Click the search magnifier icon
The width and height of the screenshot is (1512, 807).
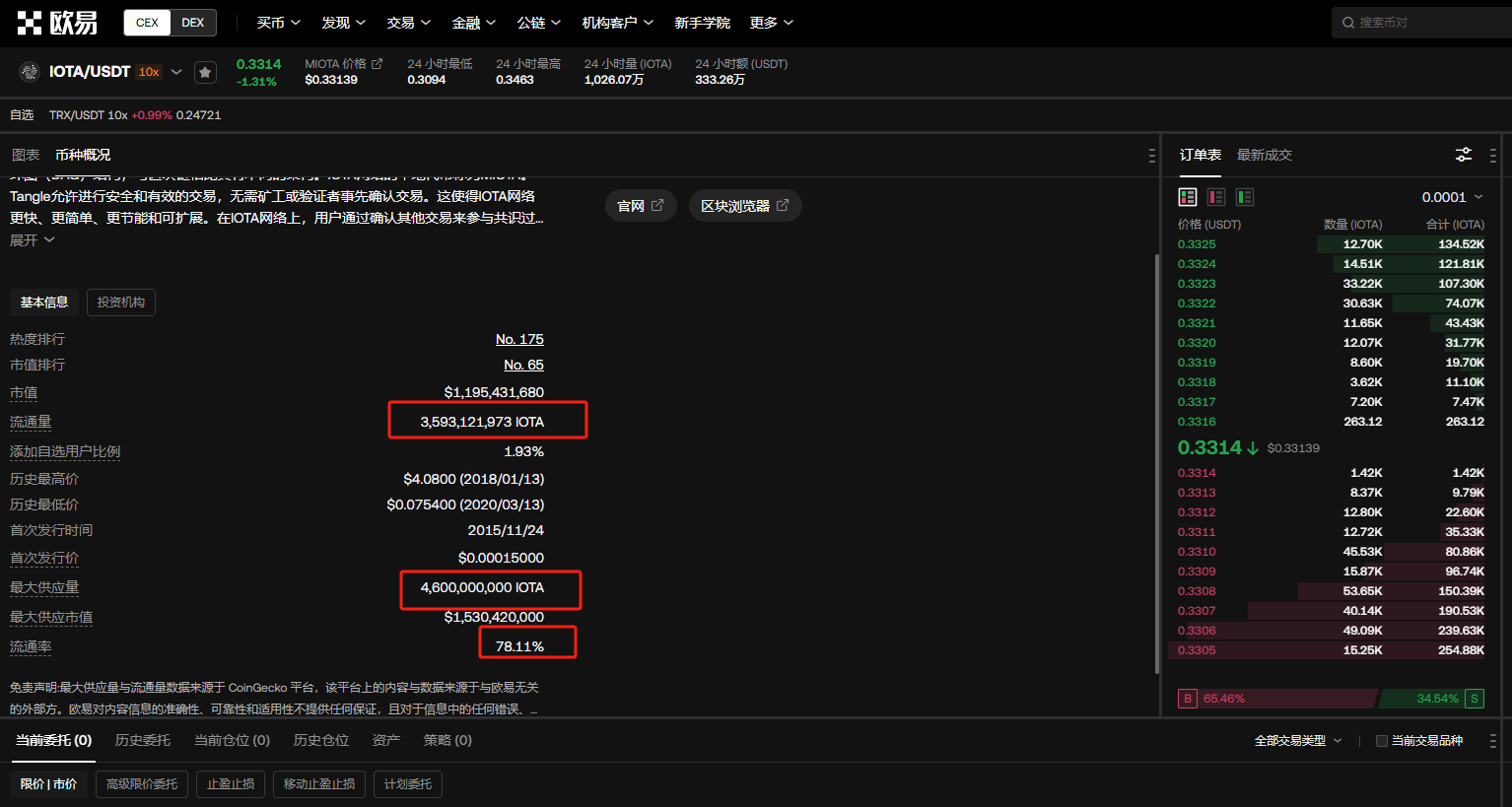pyautogui.click(x=1348, y=23)
